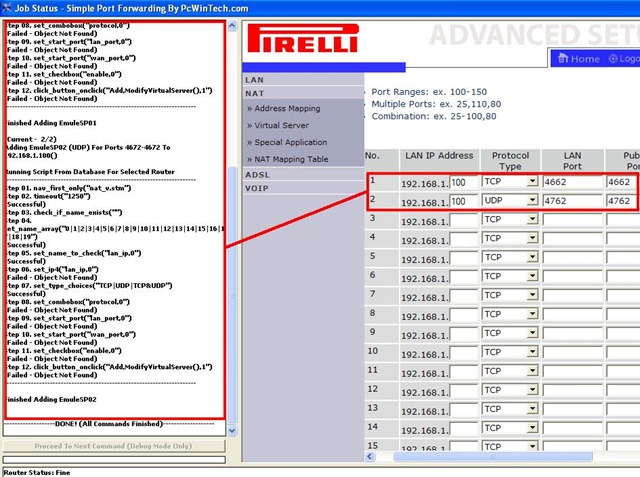This screenshot has width=640, height=477.
Task: Click the log panel scroll-up arrow
Action: coord(232,26)
